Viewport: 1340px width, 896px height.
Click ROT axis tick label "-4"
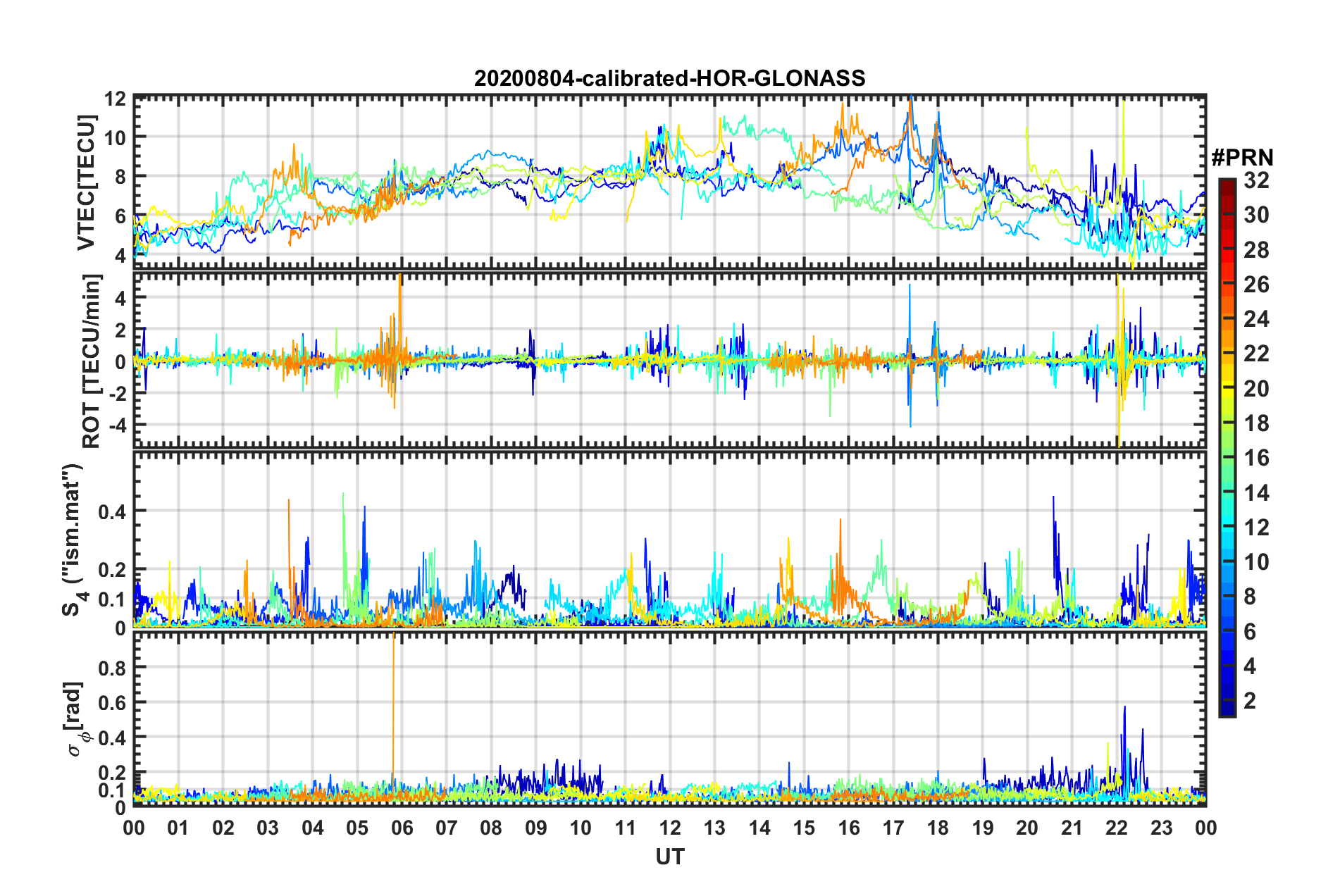(116, 425)
